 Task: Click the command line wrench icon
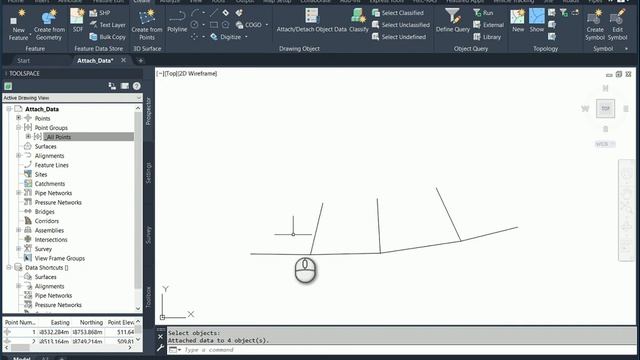click(160, 348)
